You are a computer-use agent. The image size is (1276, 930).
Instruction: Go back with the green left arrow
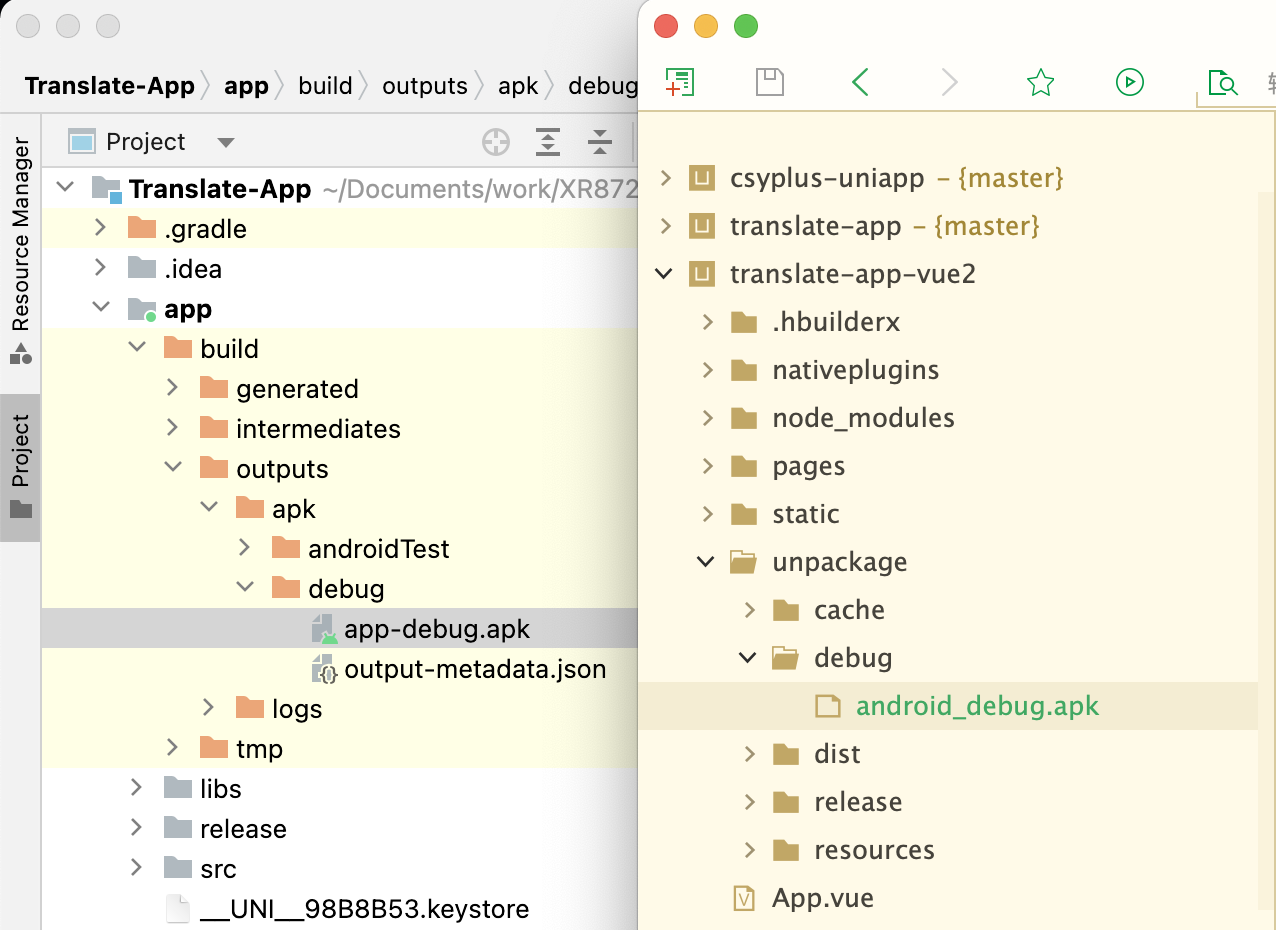pyautogui.click(x=860, y=82)
